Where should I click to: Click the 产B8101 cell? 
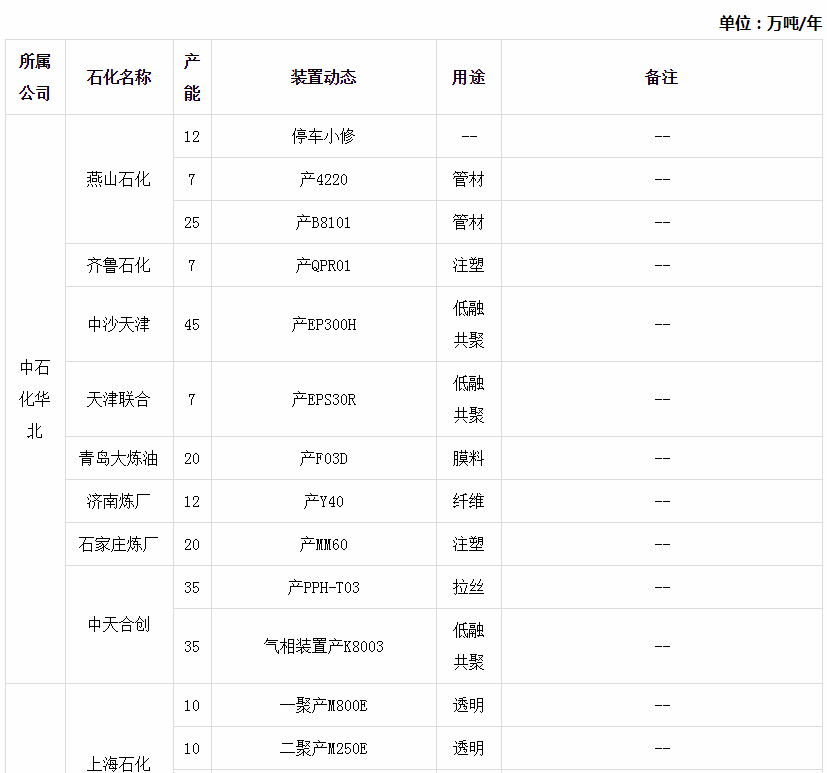point(323,223)
